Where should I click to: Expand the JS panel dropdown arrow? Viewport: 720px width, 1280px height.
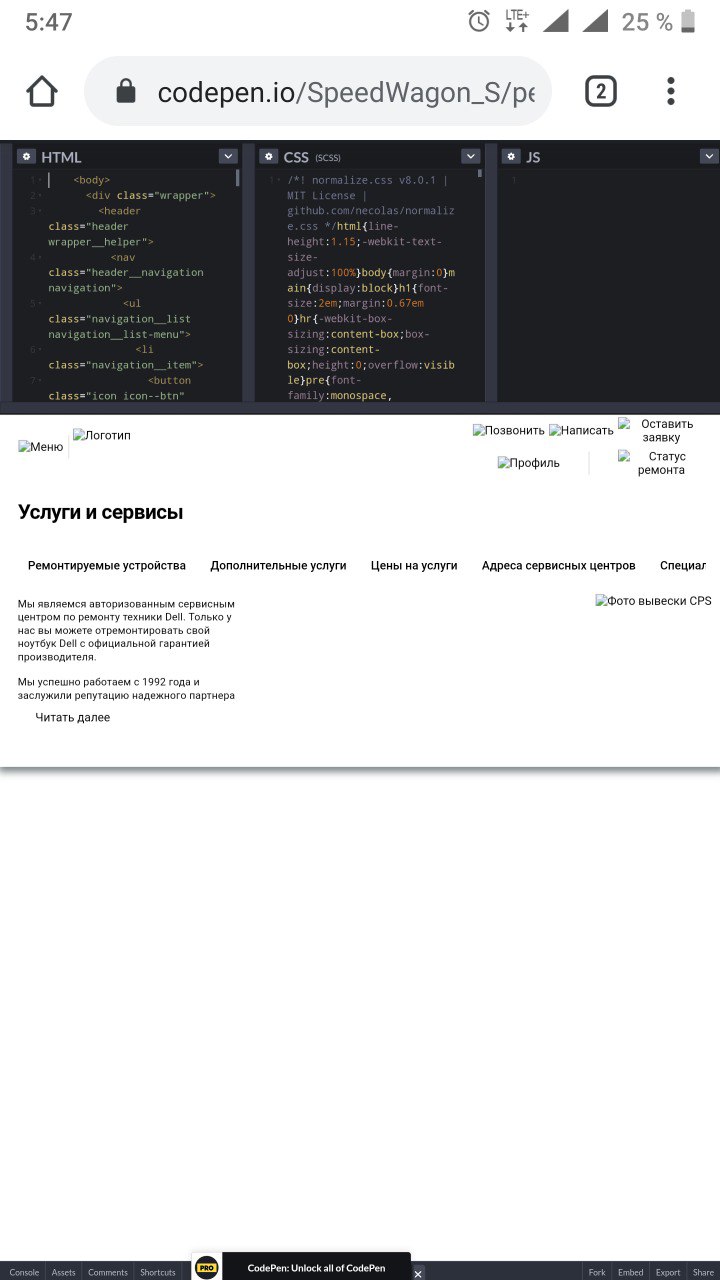coord(709,156)
